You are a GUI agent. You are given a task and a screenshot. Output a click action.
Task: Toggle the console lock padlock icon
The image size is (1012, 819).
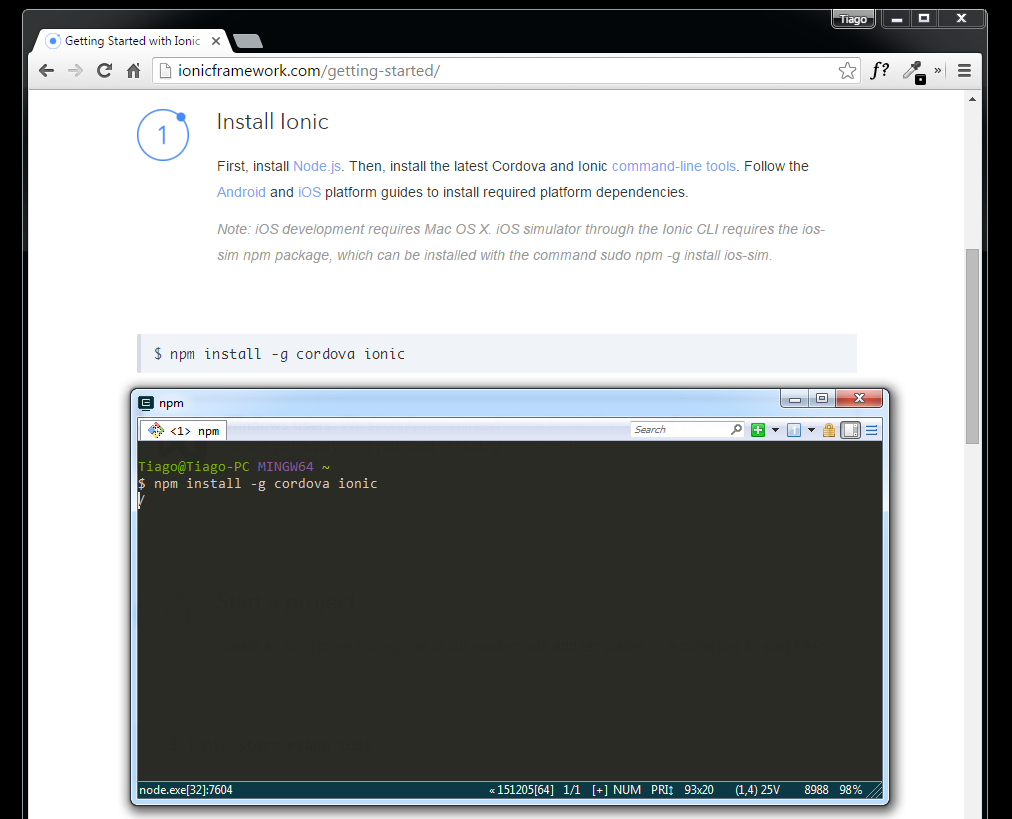(x=829, y=430)
